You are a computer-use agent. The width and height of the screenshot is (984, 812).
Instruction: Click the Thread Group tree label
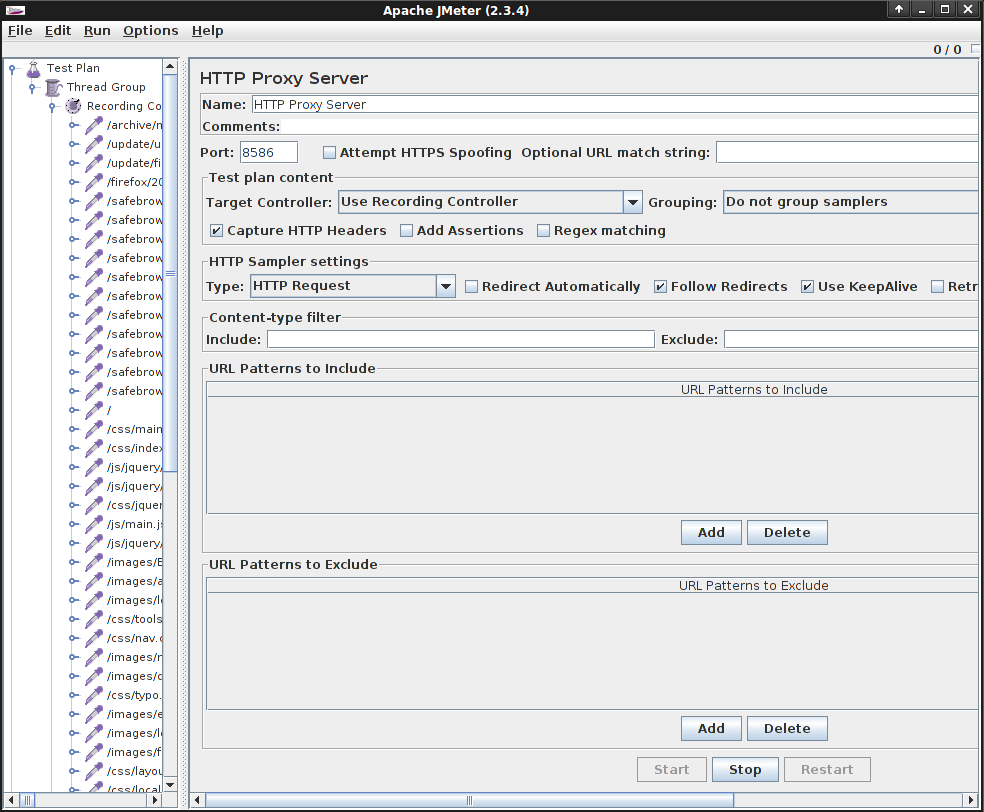pyautogui.click(x=106, y=87)
